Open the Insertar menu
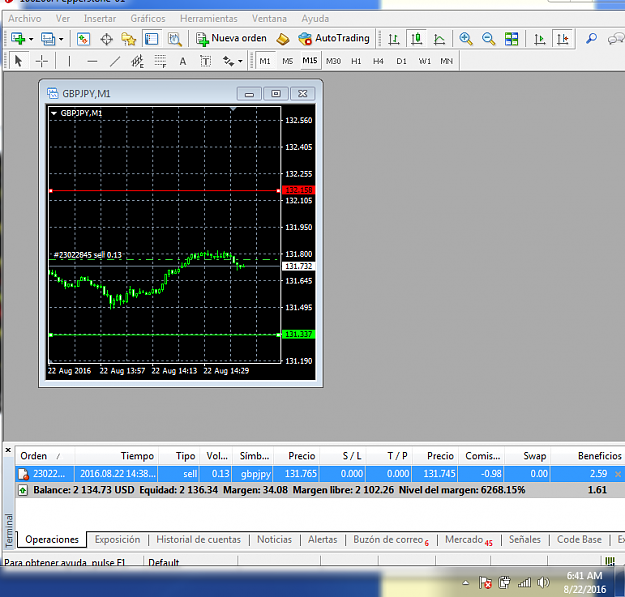The width and height of the screenshot is (625, 597). [x=100, y=19]
